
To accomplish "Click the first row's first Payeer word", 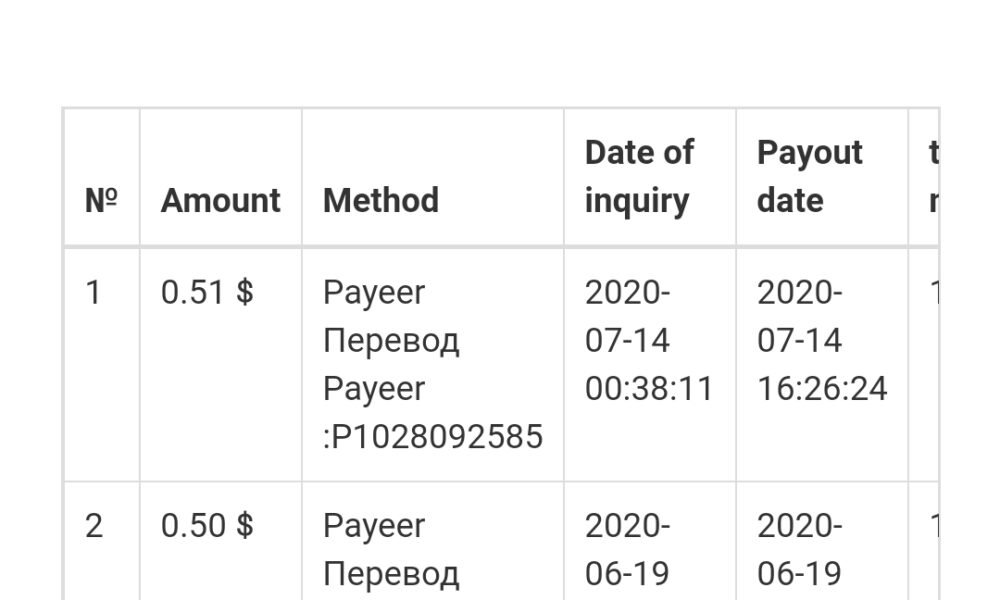I will (374, 293).
